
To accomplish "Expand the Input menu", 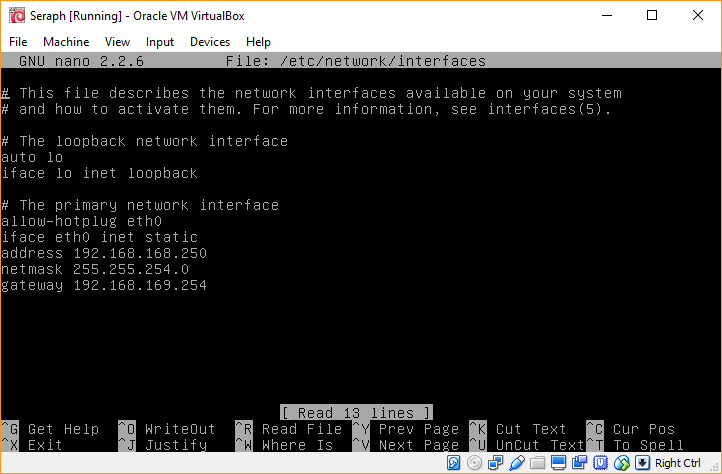I will 159,42.
